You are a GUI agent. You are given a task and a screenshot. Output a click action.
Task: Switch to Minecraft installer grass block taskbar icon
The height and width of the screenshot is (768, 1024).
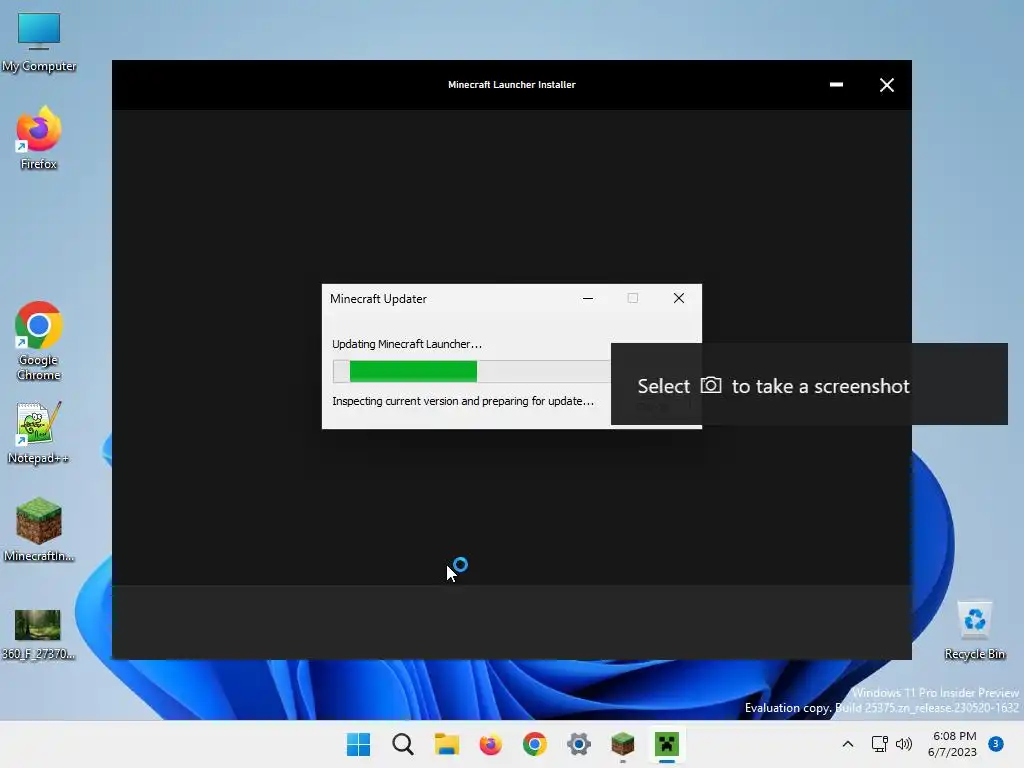point(622,744)
